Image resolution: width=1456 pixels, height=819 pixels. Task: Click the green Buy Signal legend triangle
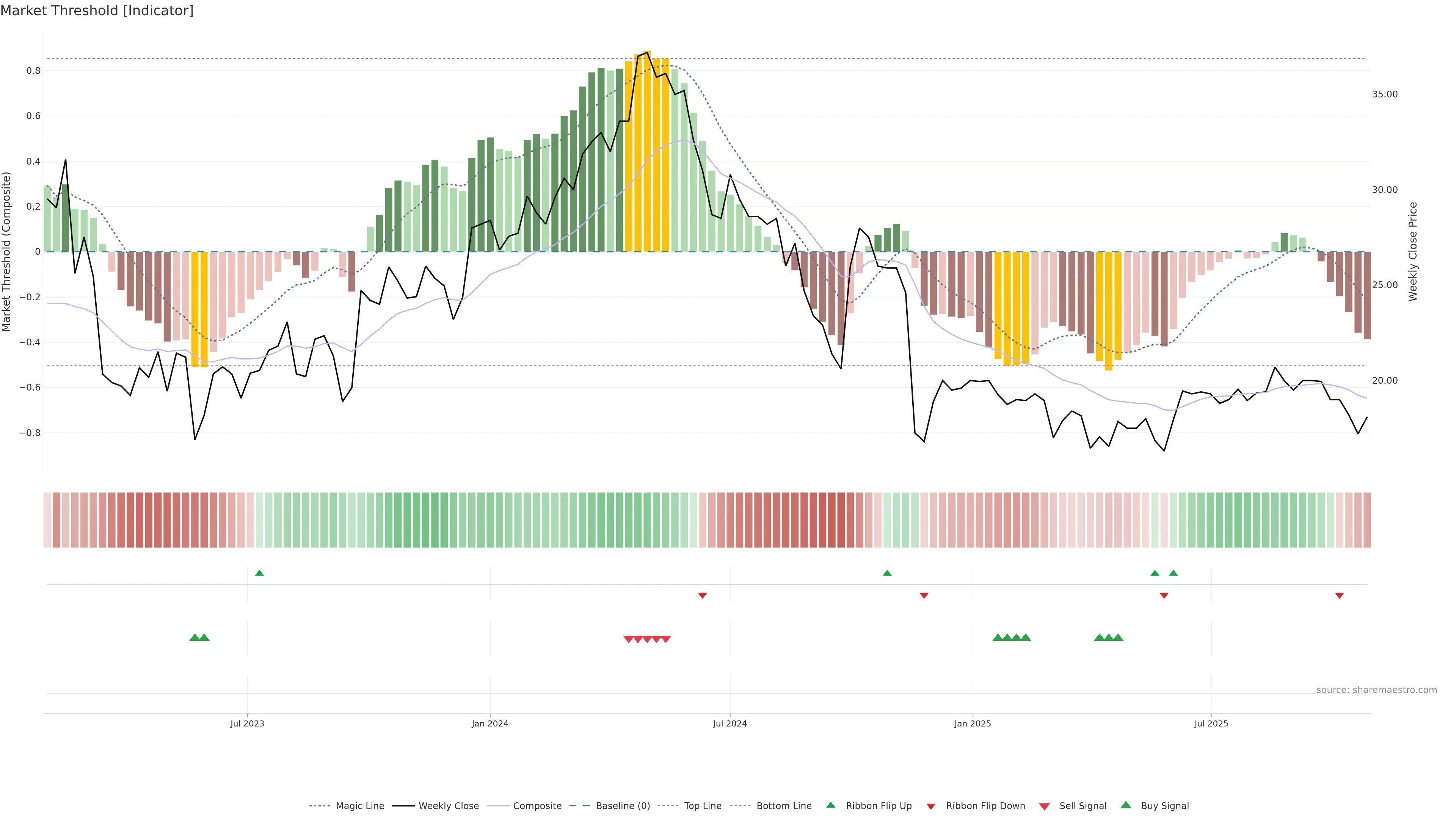1126,805
